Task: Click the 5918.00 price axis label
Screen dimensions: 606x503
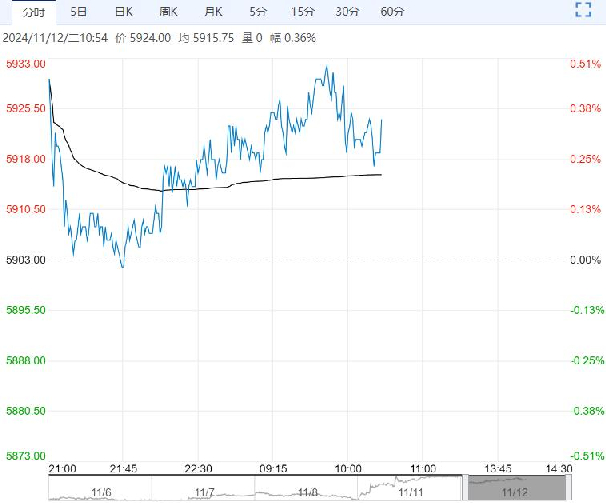Action: pyautogui.click(x=26, y=159)
